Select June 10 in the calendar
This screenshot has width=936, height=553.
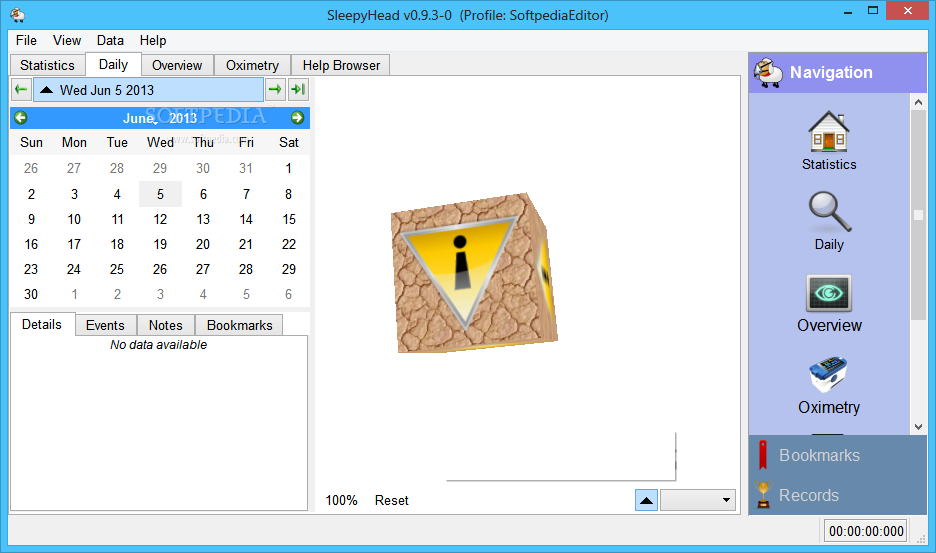[x=74, y=219]
